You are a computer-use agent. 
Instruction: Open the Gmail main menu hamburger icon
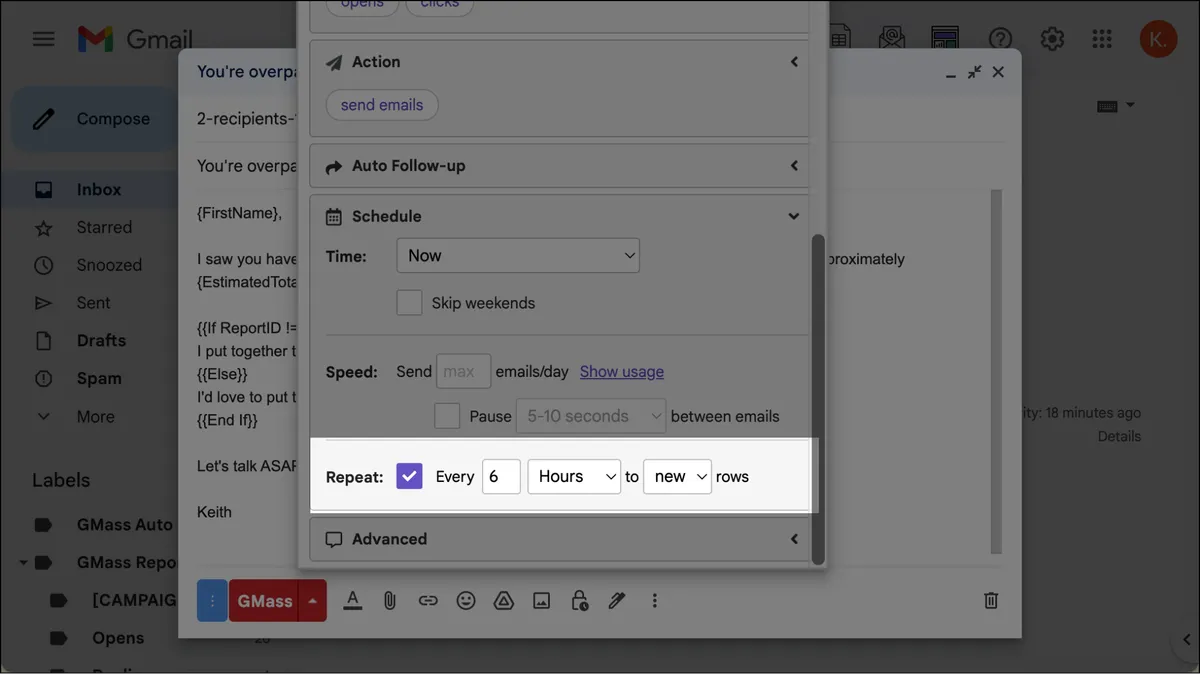tap(43, 39)
